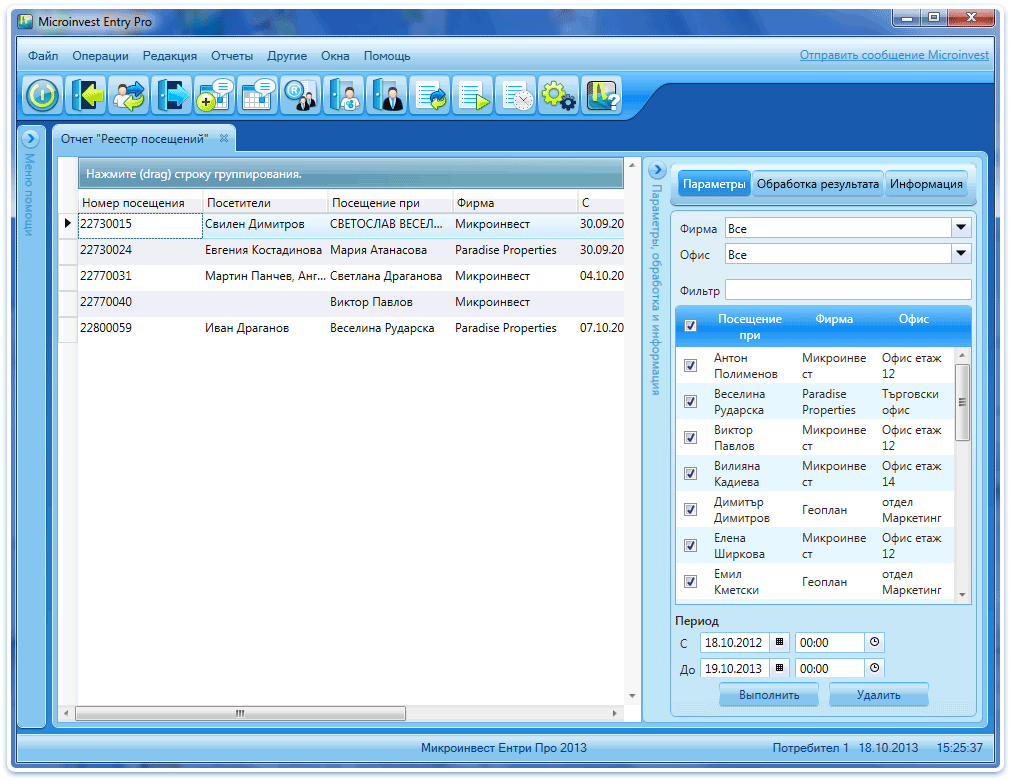Uncheck the Виктор Павлов checkbox in the filter list
1011x781 pixels.
click(x=690, y=438)
